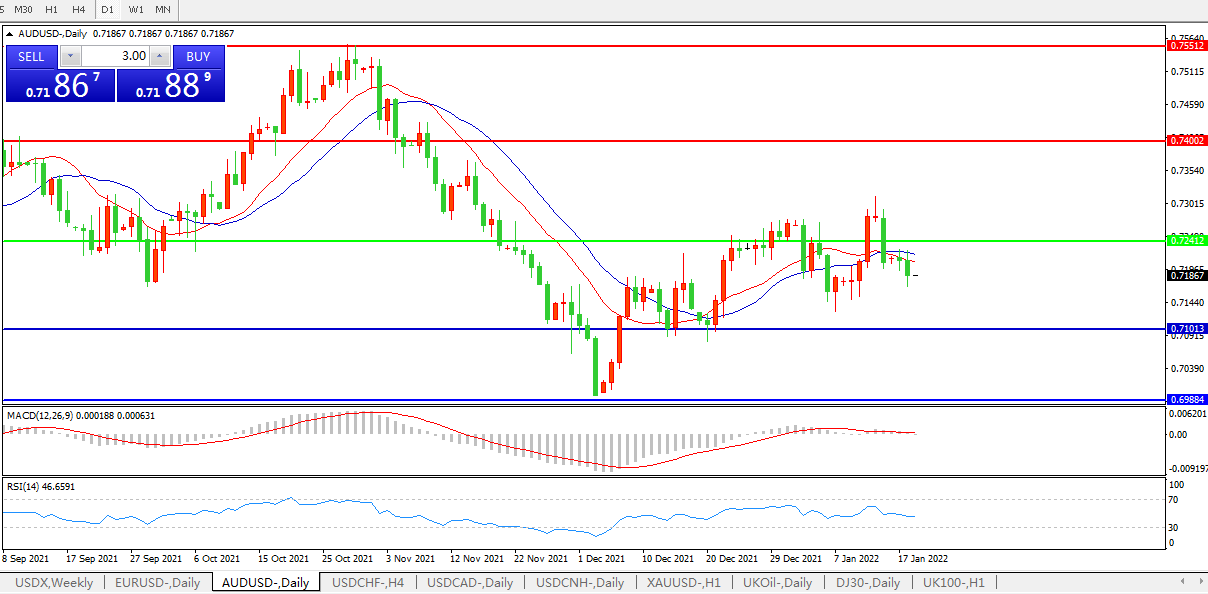Image resolution: width=1208 pixels, height=594 pixels.
Task: Click the lot volume increase arrow
Action: (x=159, y=56)
